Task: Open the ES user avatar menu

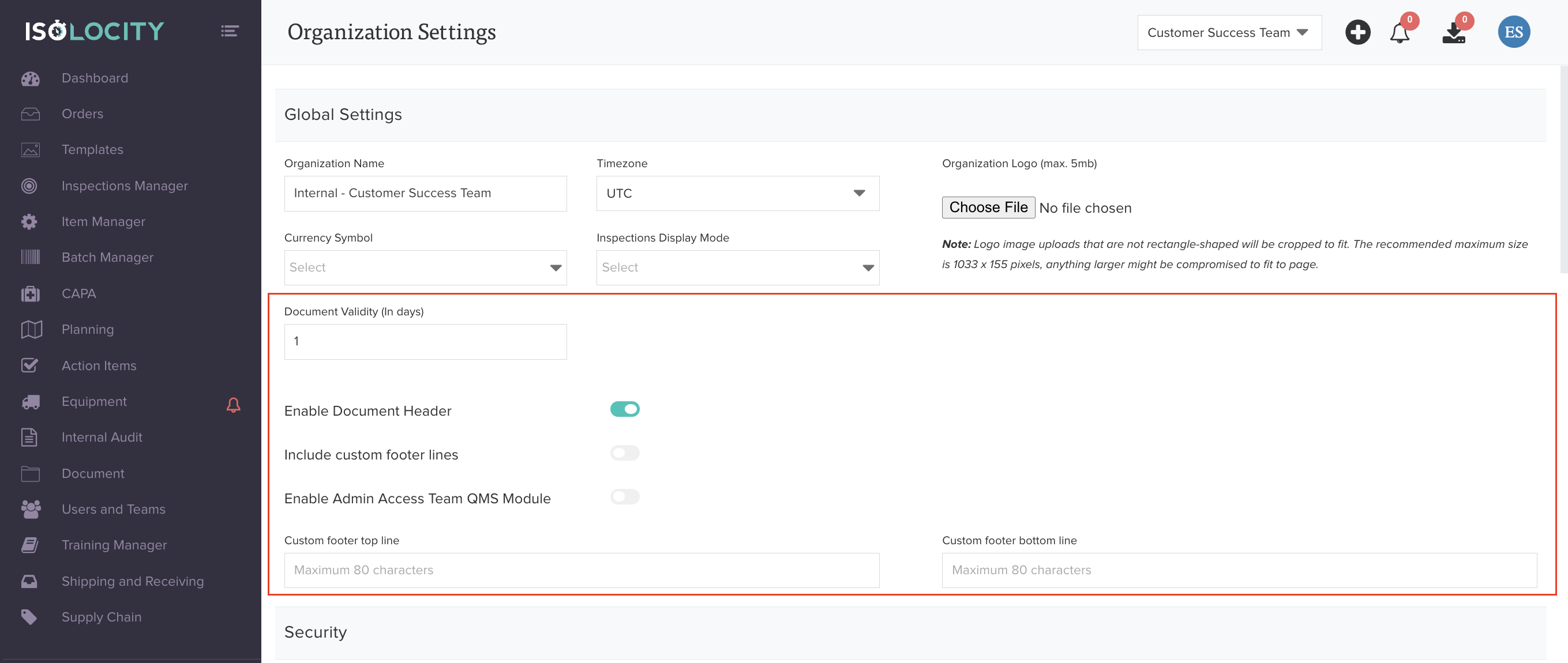Action: pyautogui.click(x=1513, y=32)
